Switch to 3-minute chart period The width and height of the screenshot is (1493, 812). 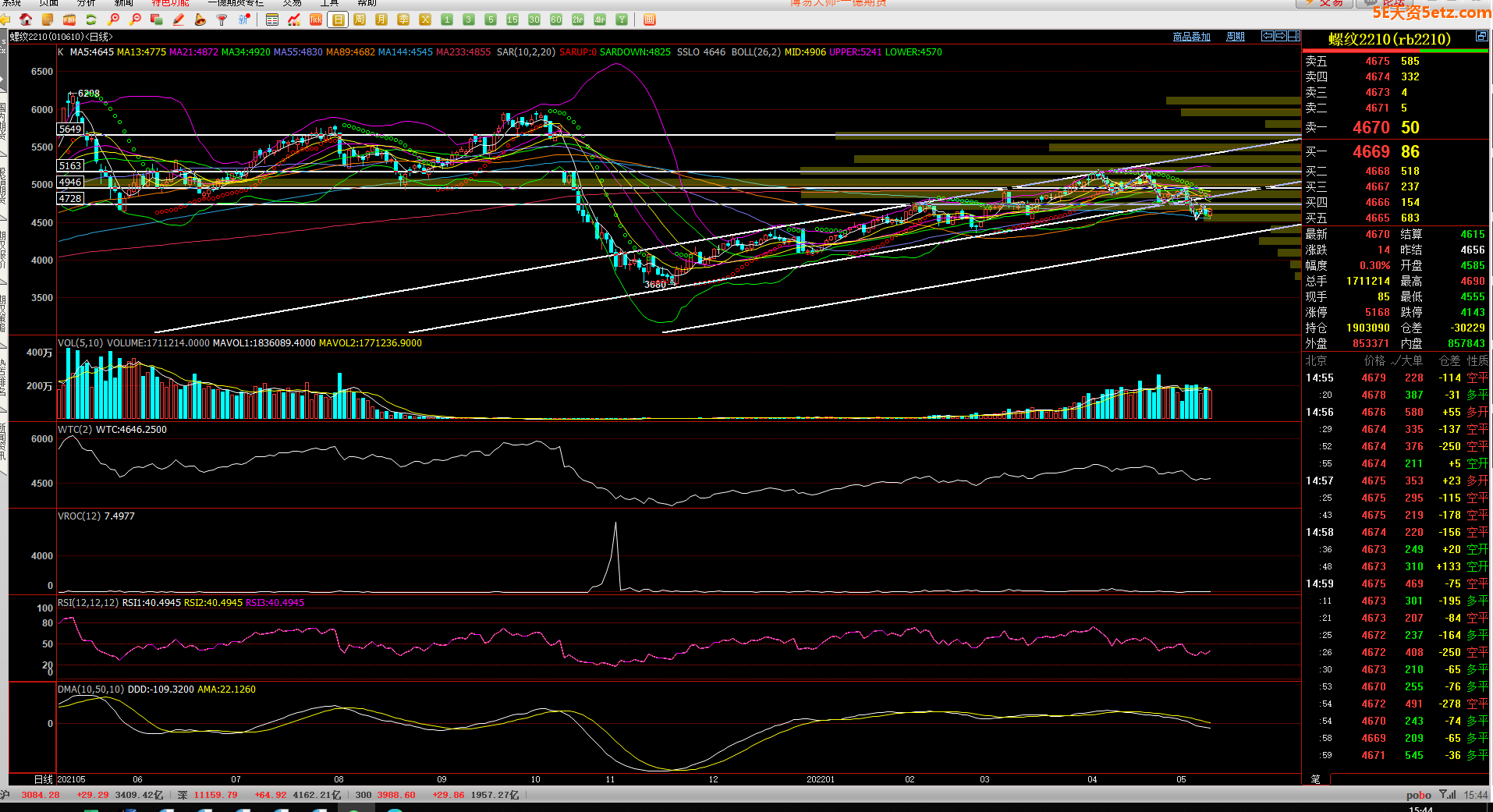pos(469,20)
